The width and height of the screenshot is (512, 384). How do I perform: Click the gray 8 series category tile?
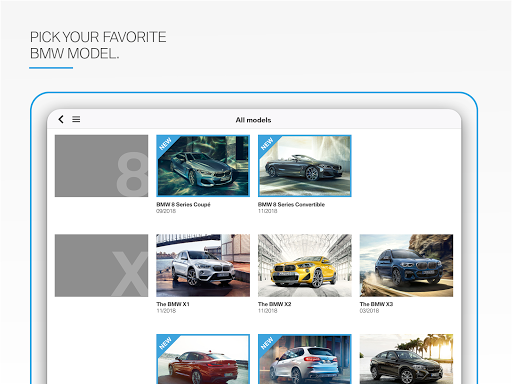point(101,166)
